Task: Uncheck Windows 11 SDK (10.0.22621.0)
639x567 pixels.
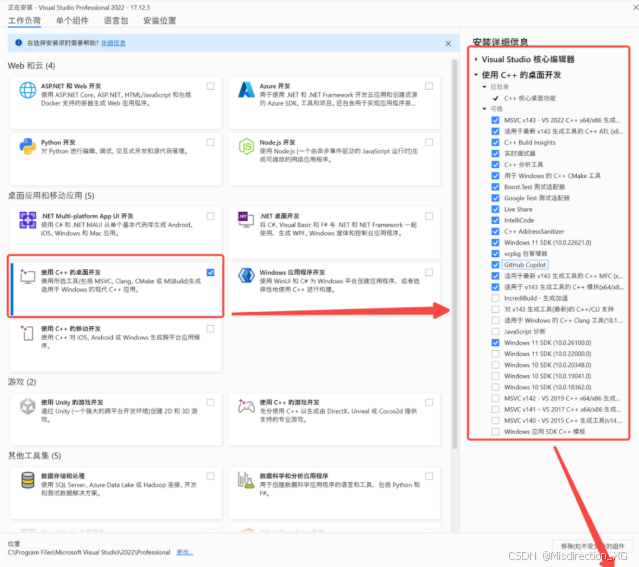Action: (x=495, y=243)
